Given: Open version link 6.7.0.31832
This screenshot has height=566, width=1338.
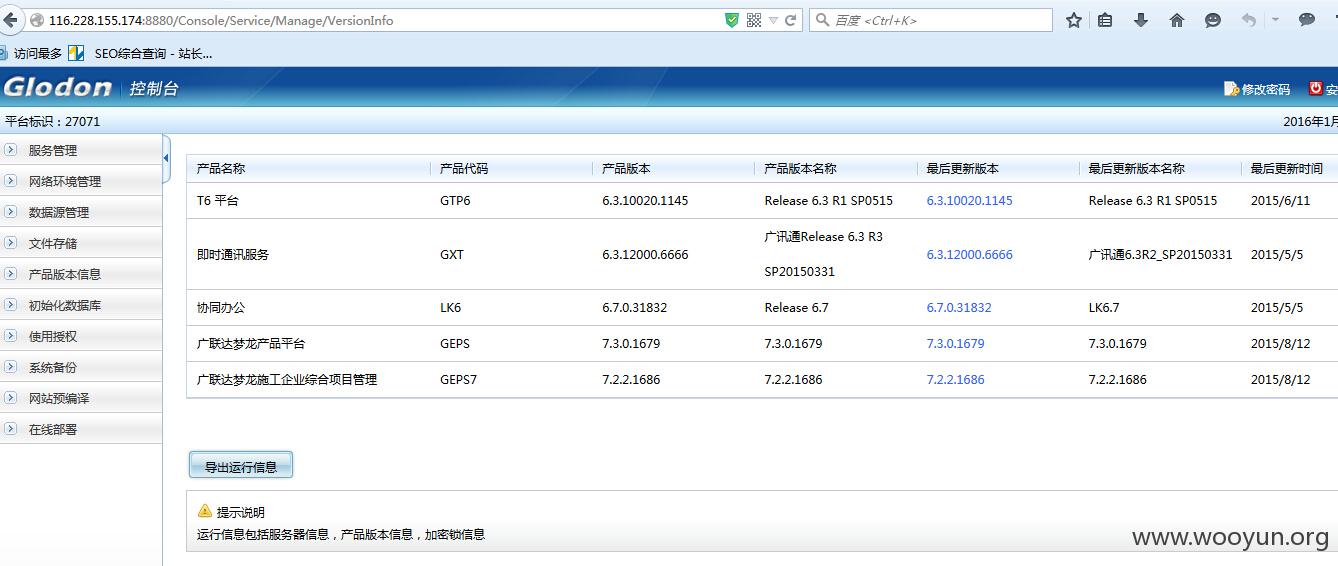Looking at the screenshot, I should point(959,307).
